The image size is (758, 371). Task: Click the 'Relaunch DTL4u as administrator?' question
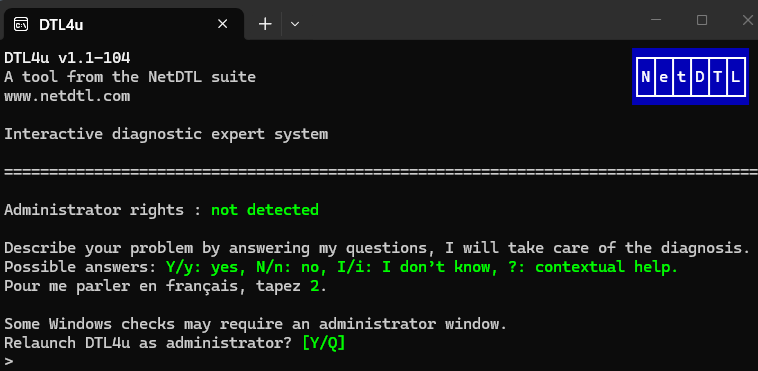148,343
